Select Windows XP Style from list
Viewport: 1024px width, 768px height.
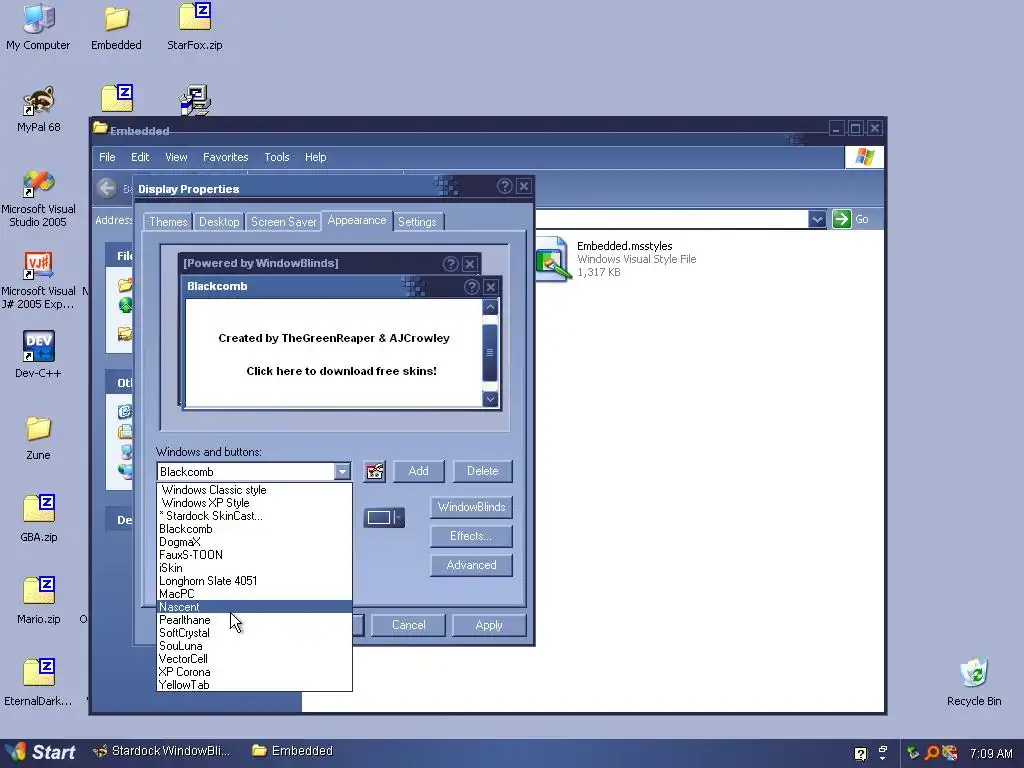pyautogui.click(x=255, y=503)
